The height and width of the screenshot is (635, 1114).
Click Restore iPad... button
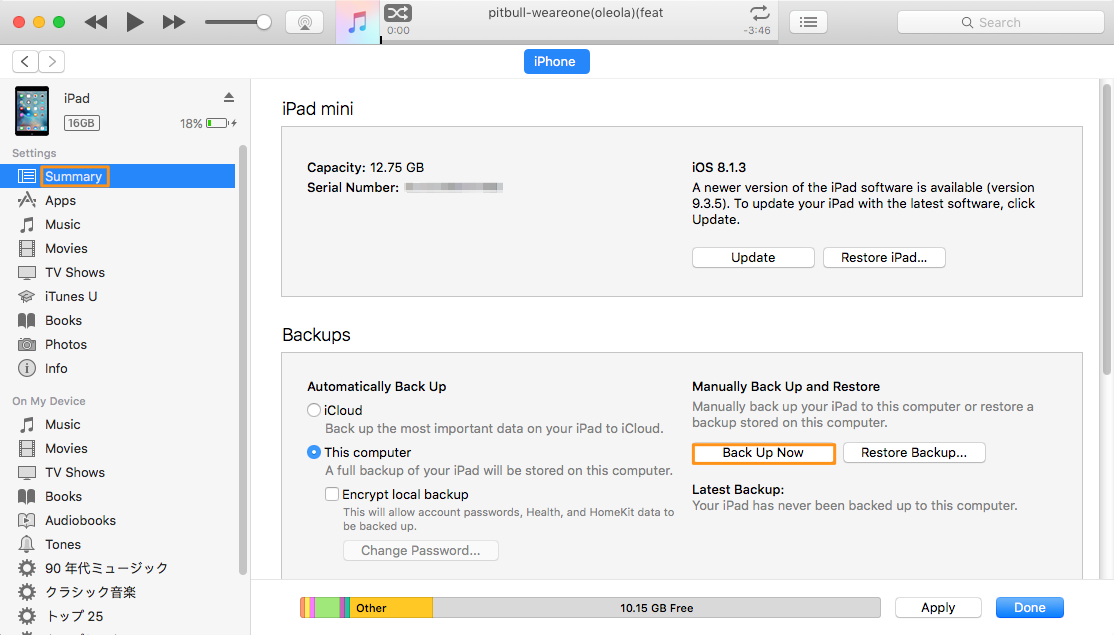[884, 258]
